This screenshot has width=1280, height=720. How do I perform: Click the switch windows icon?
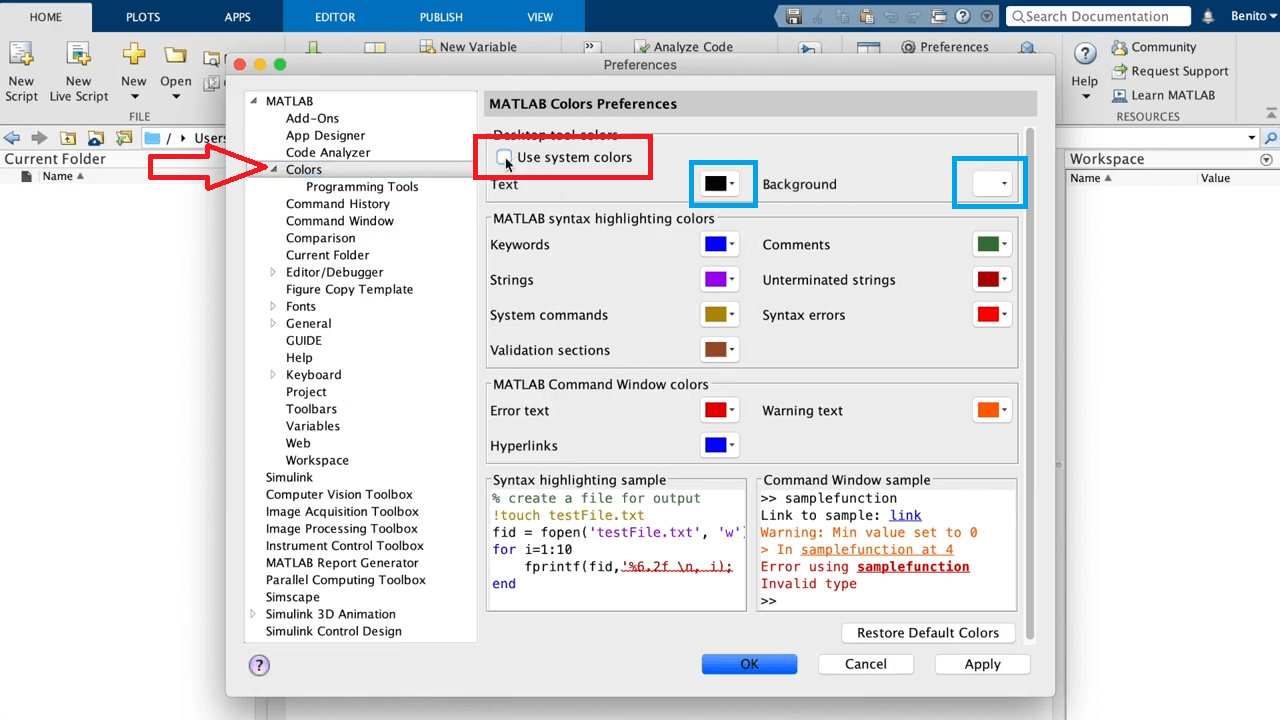coord(938,16)
